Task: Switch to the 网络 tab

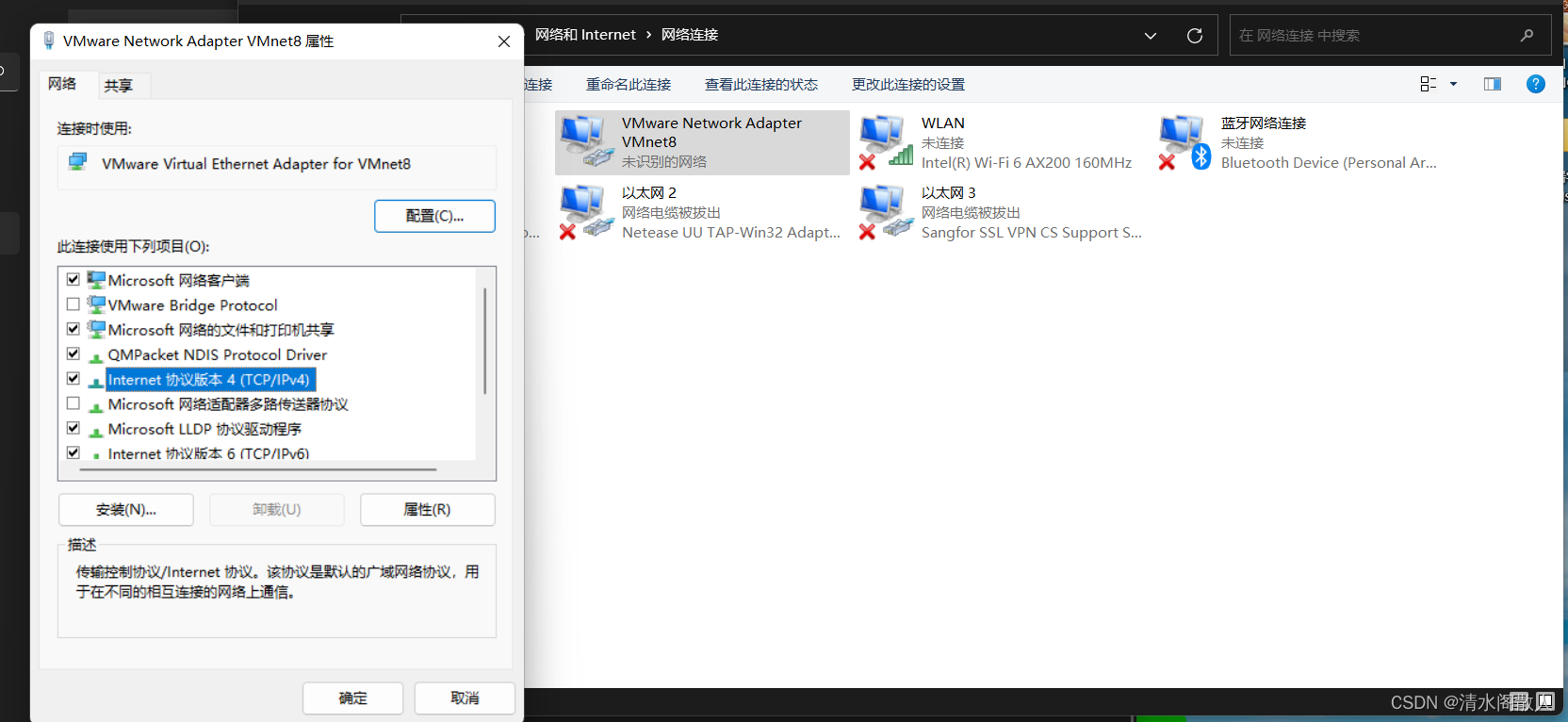Action: [x=62, y=84]
